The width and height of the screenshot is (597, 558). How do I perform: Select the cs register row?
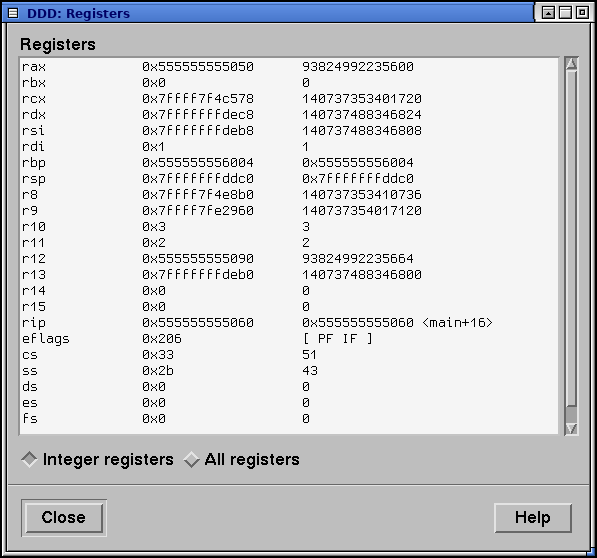[289, 354]
